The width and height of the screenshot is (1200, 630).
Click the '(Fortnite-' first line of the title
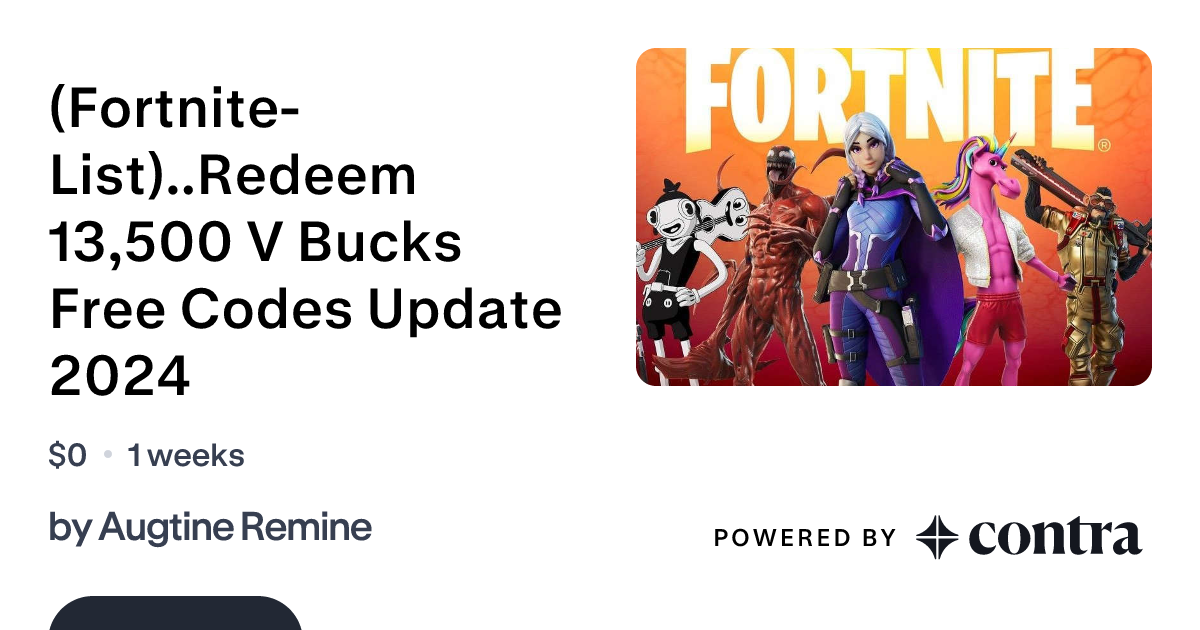[175, 111]
